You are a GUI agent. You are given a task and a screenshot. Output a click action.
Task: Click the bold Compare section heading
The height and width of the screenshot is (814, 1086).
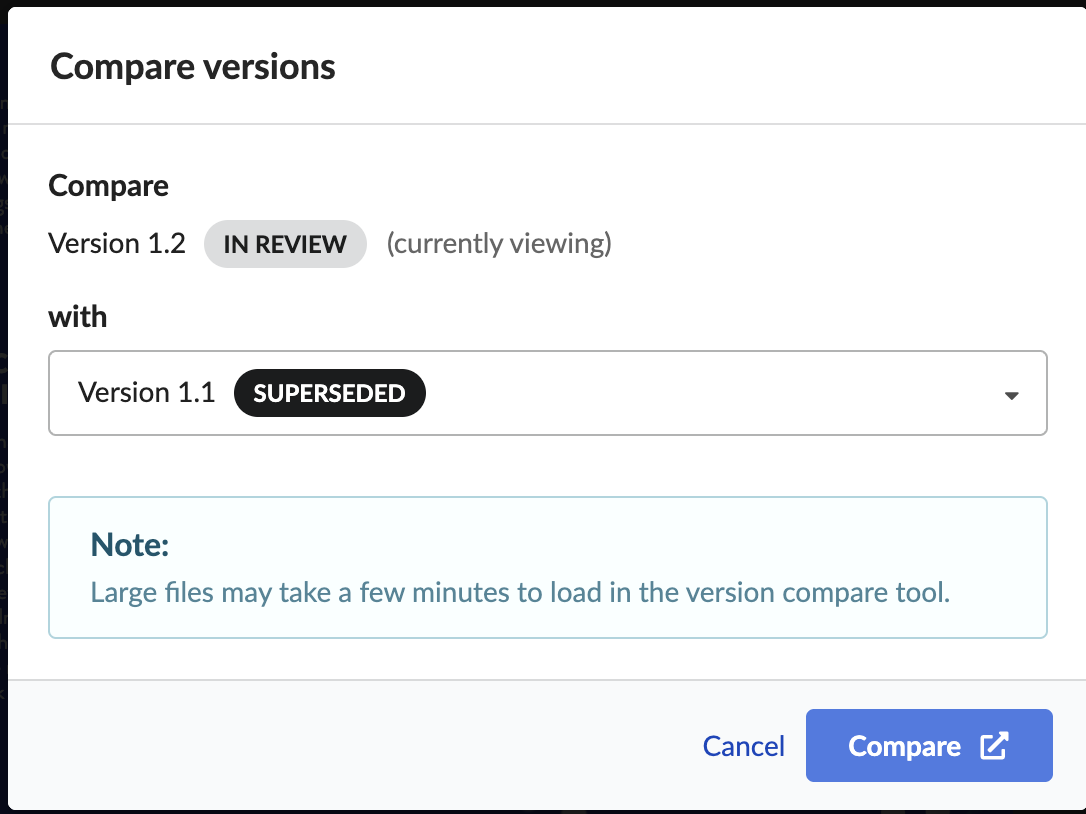tap(108, 186)
